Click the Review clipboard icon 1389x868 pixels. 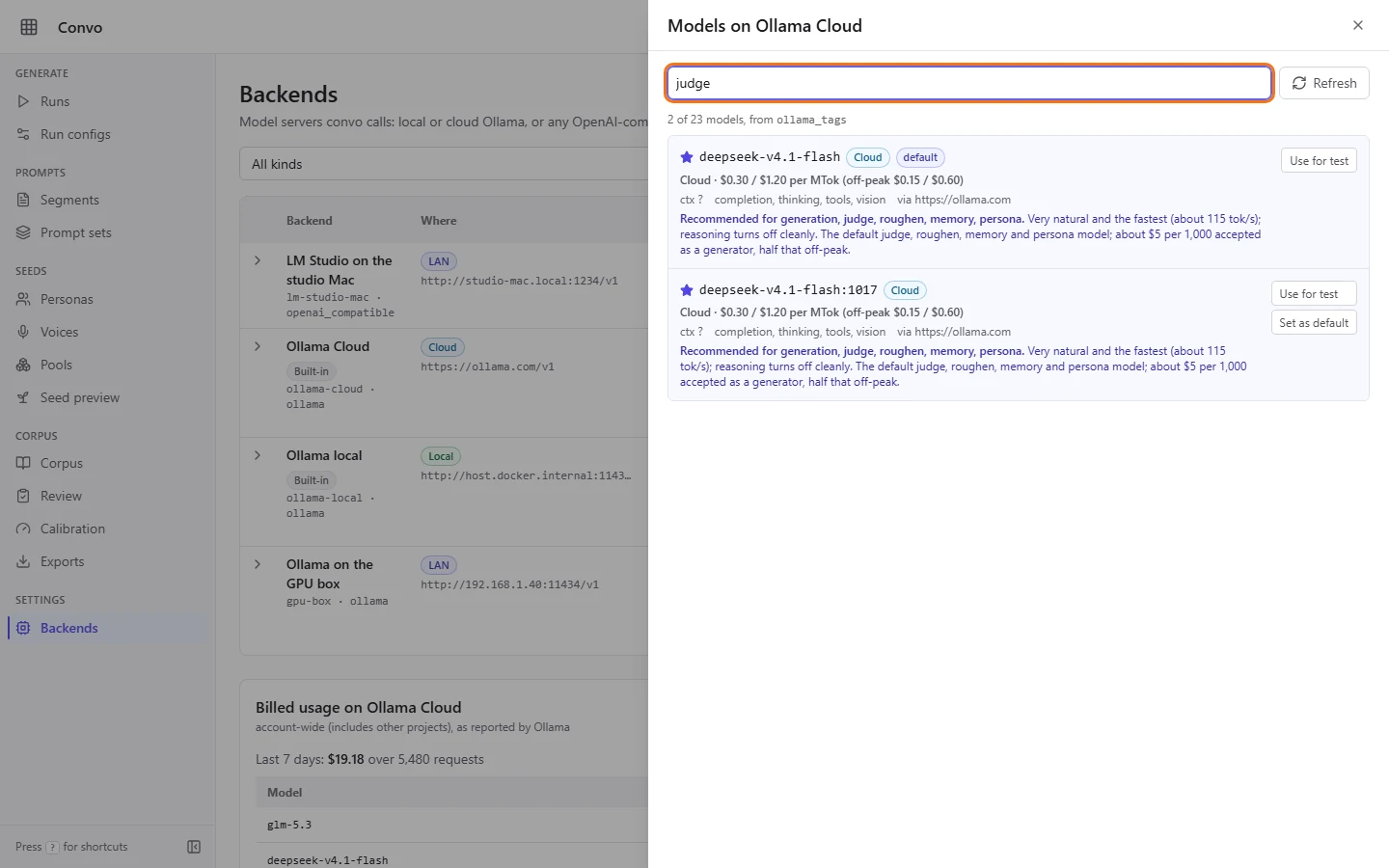(23, 496)
